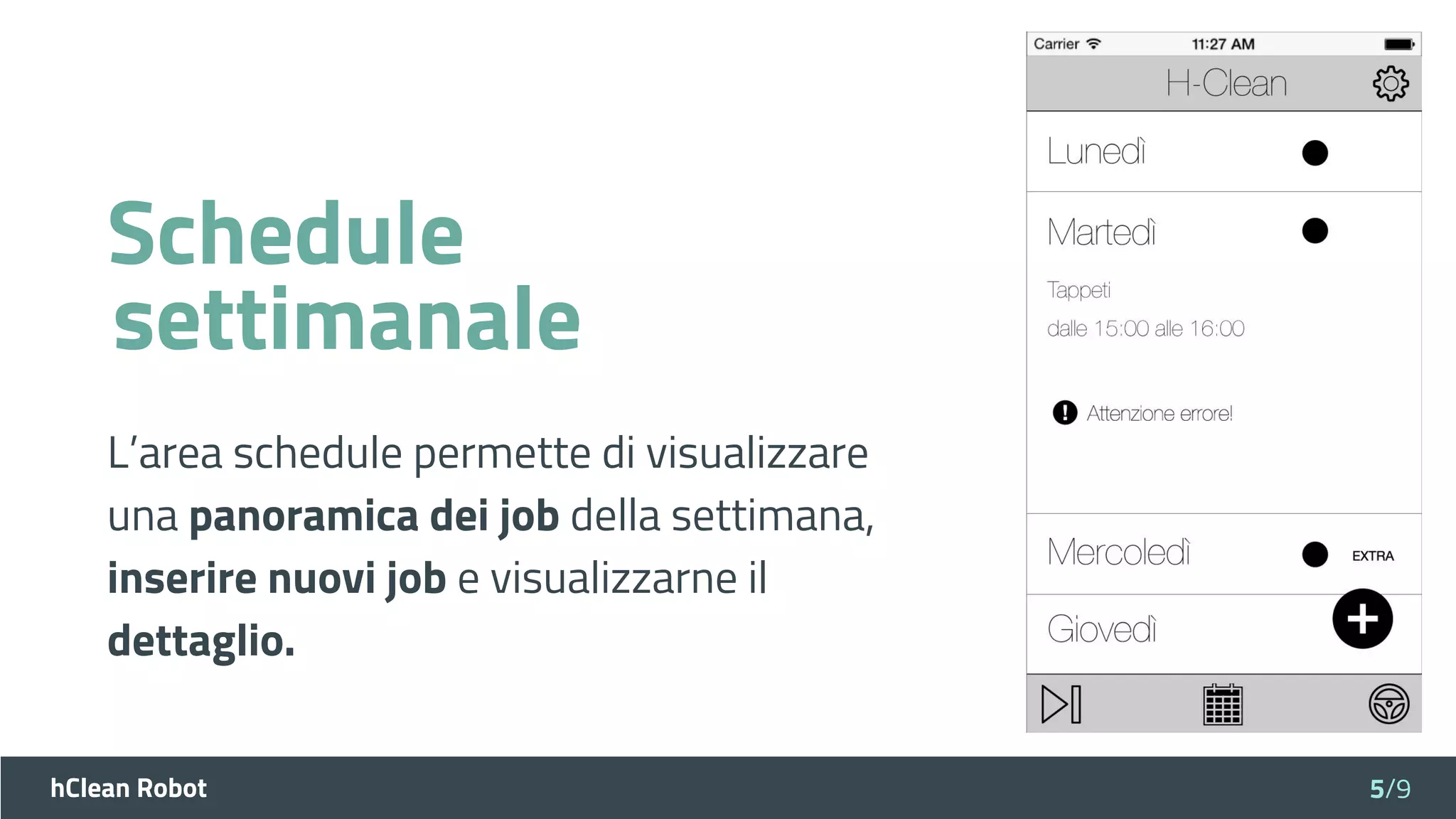Click the hClean Robot footer label

click(x=129, y=788)
